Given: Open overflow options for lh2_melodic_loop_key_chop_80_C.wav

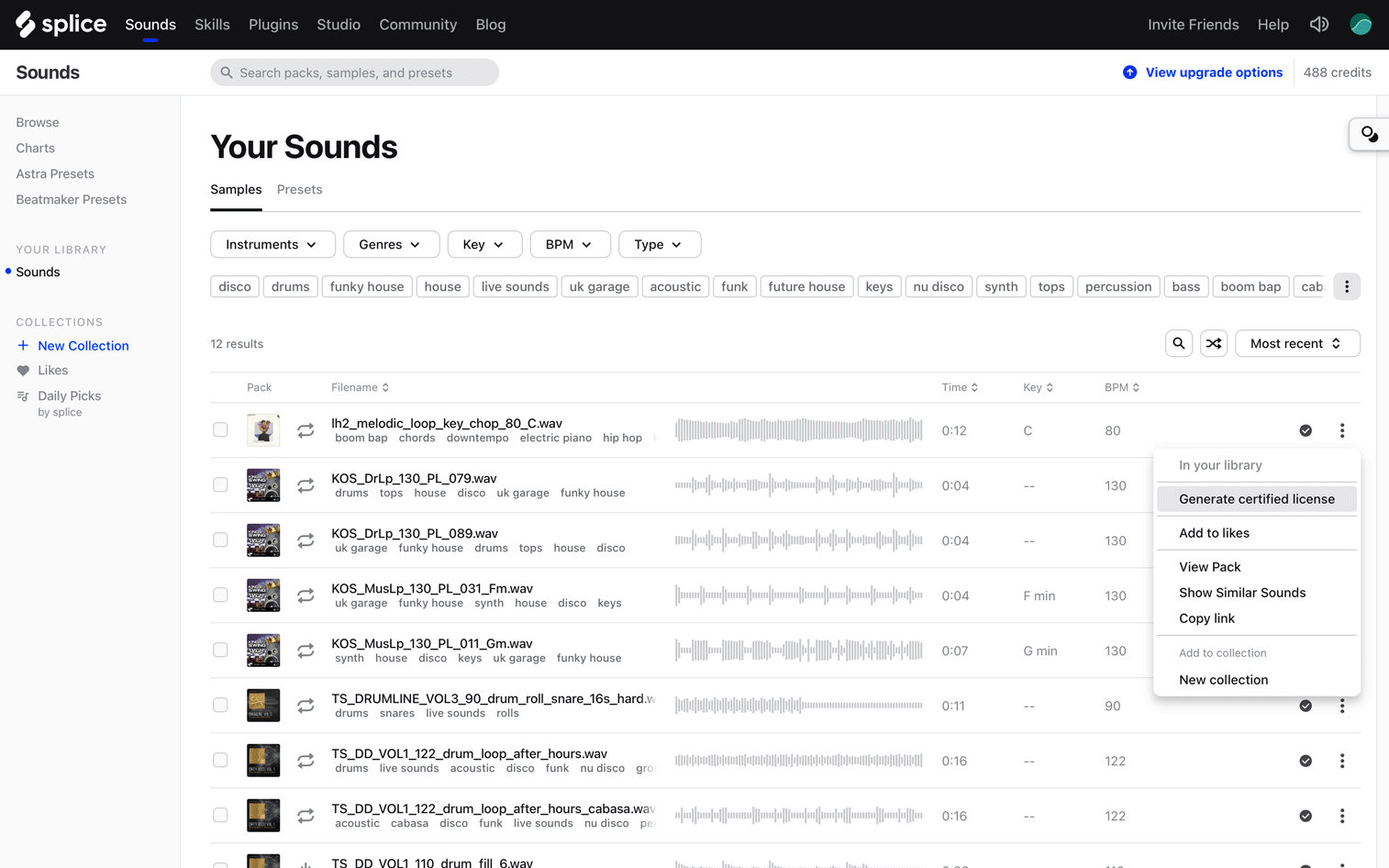Looking at the screenshot, I should [1342, 430].
